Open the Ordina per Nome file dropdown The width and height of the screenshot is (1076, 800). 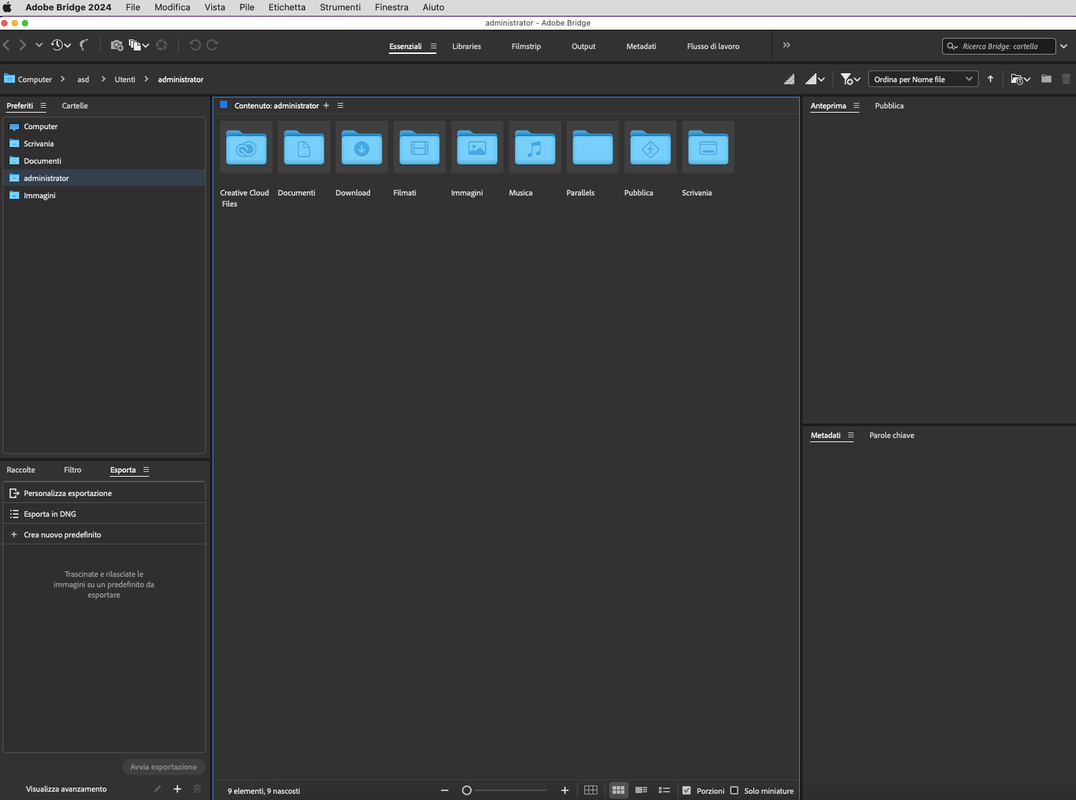923,80
